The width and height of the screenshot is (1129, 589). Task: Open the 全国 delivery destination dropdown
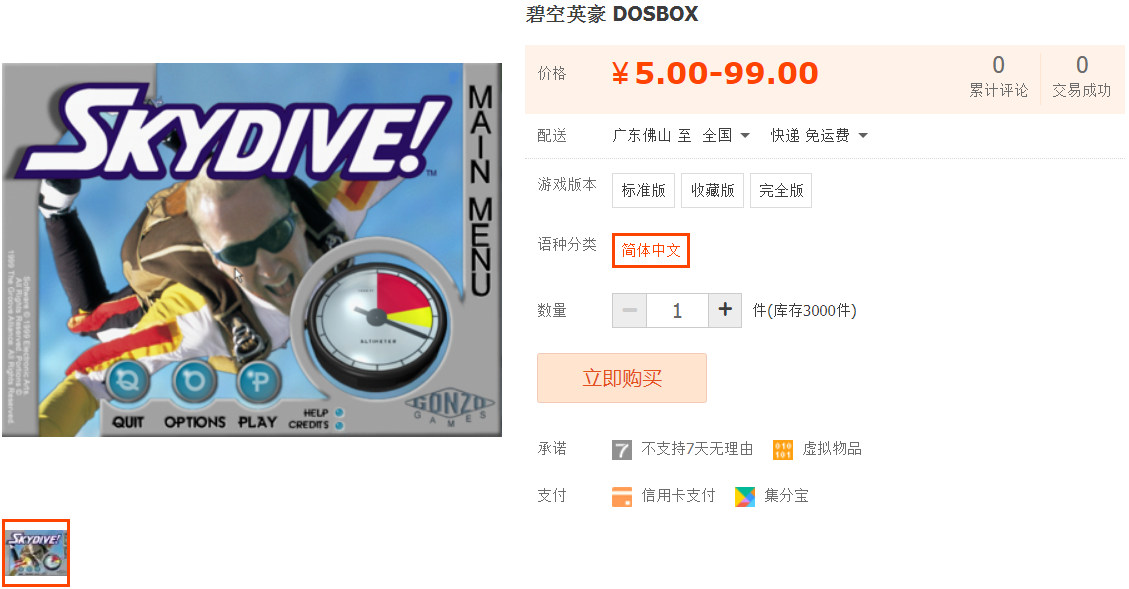point(726,135)
